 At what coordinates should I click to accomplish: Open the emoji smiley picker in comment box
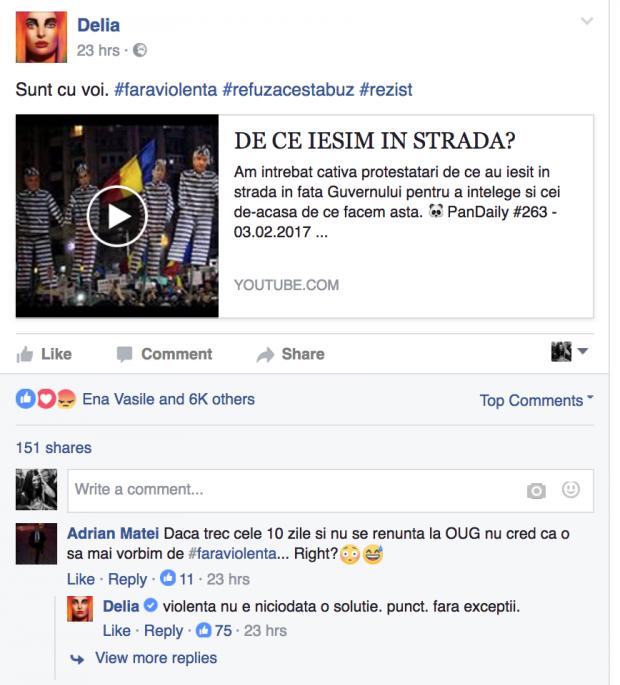(x=571, y=490)
